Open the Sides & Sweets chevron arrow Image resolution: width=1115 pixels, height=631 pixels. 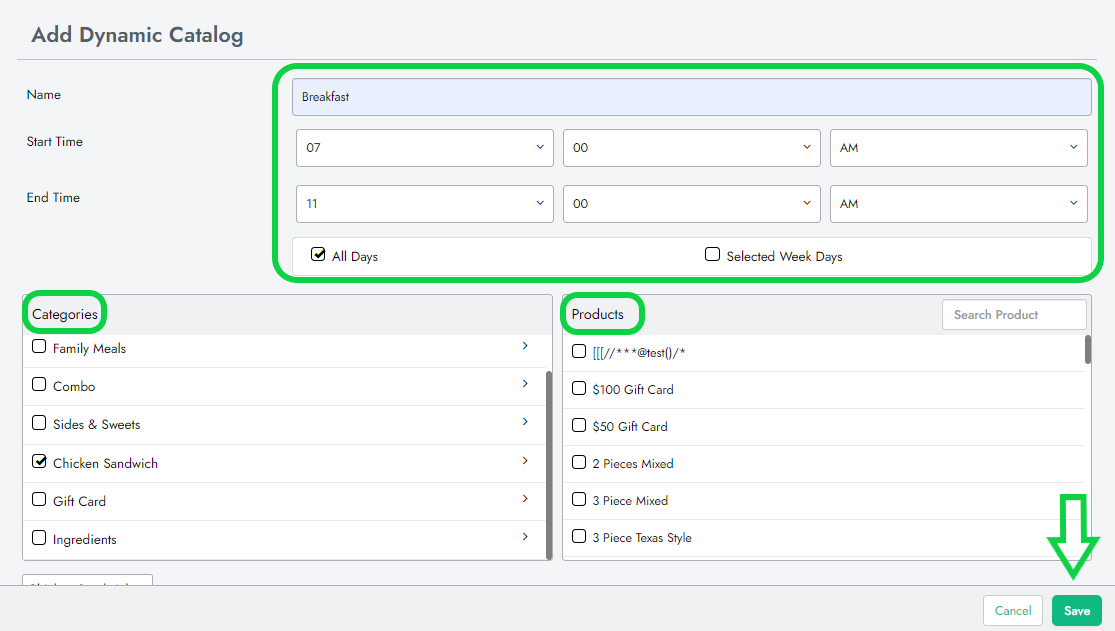[x=525, y=422]
